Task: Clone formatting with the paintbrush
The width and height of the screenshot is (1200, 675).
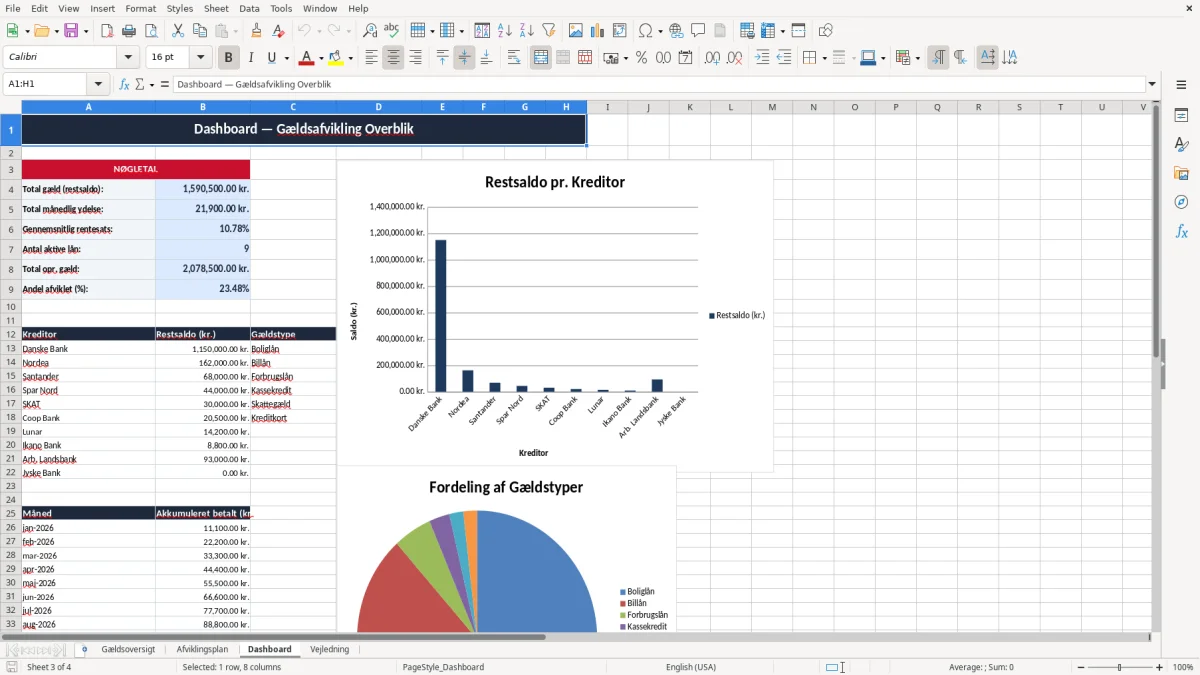Action: point(256,31)
